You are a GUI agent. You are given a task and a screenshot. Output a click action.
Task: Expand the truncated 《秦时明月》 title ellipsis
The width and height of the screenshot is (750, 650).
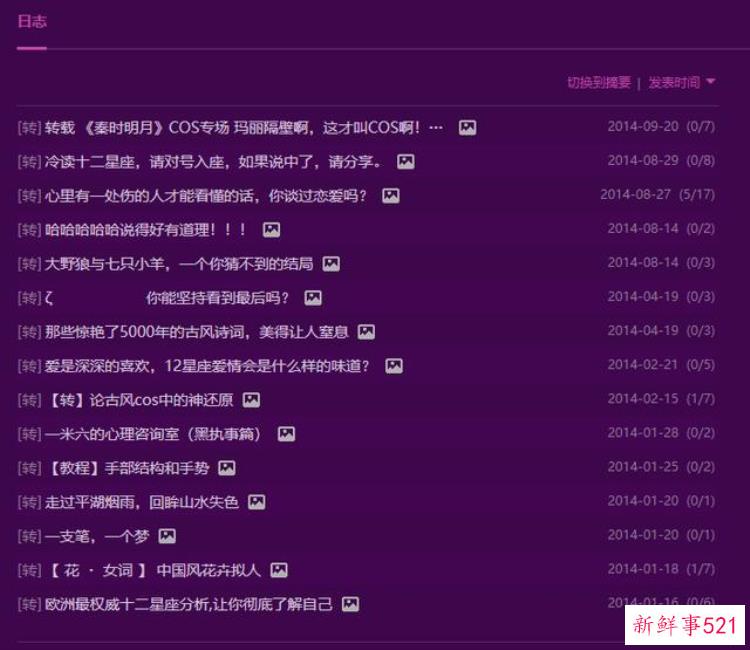435,128
